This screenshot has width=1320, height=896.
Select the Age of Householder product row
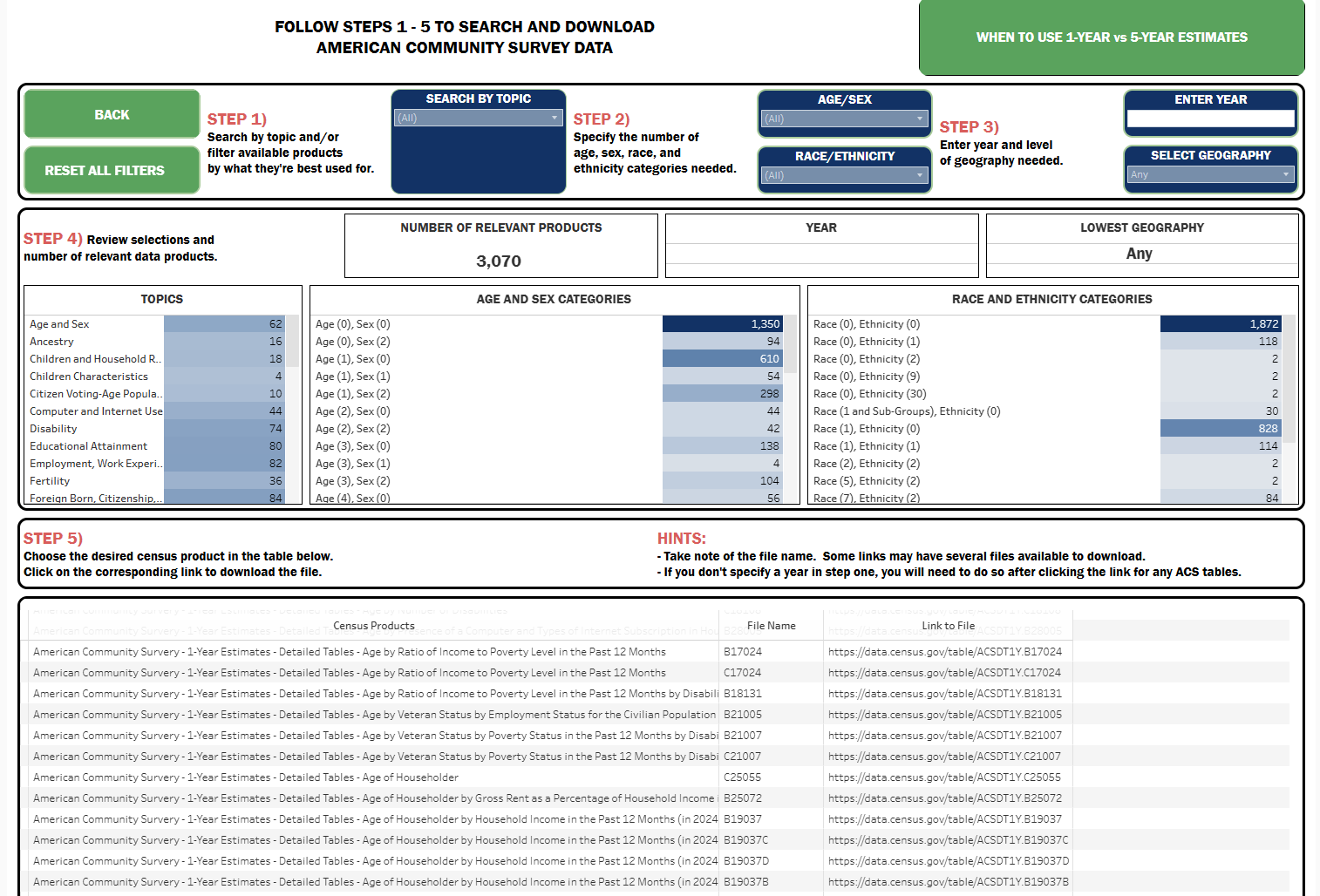click(375, 777)
